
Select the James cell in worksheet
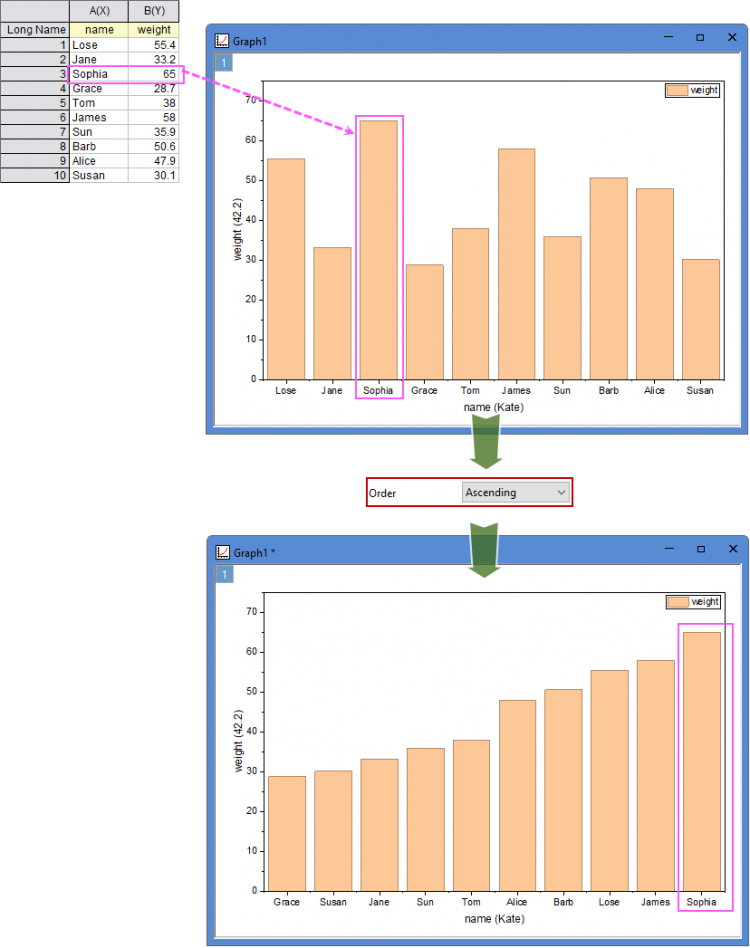[x=99, y=117]
